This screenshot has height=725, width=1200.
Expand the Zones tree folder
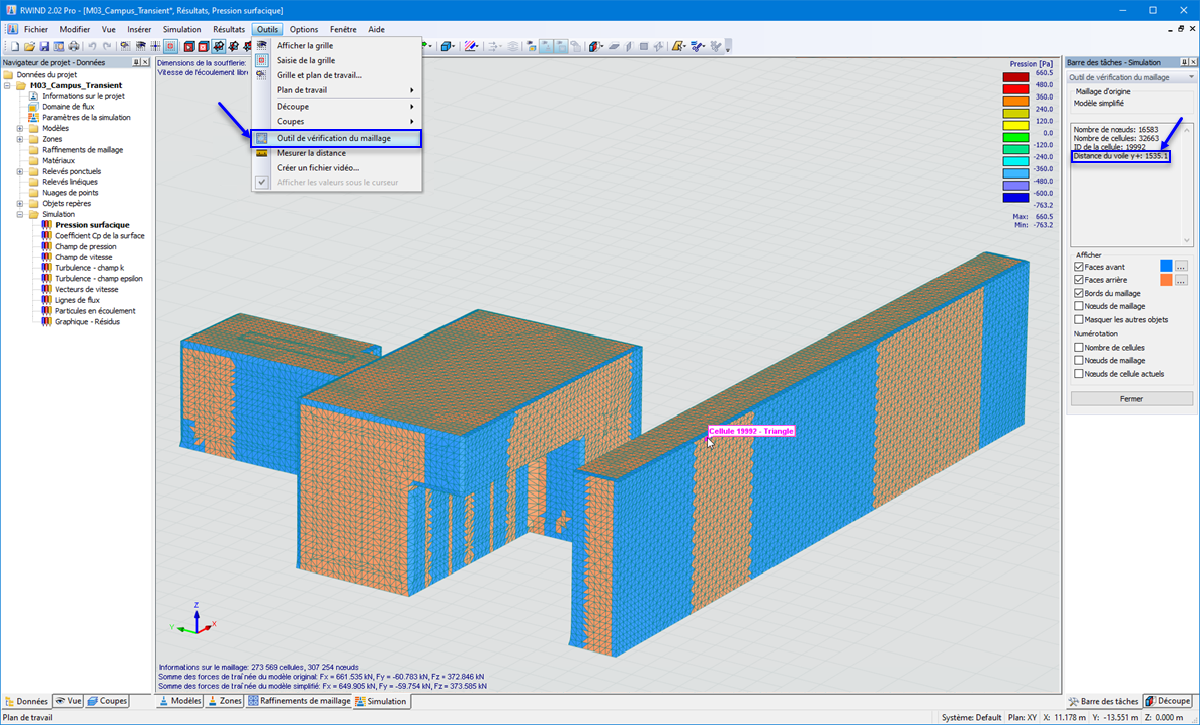click(x=20, y=139)
